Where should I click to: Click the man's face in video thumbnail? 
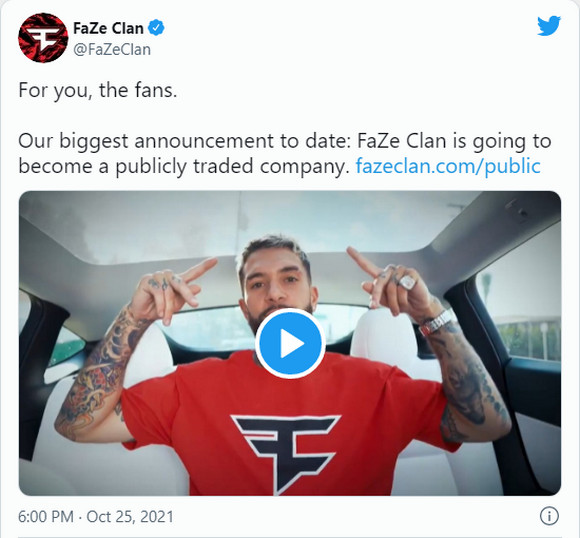tap(275, 285)
